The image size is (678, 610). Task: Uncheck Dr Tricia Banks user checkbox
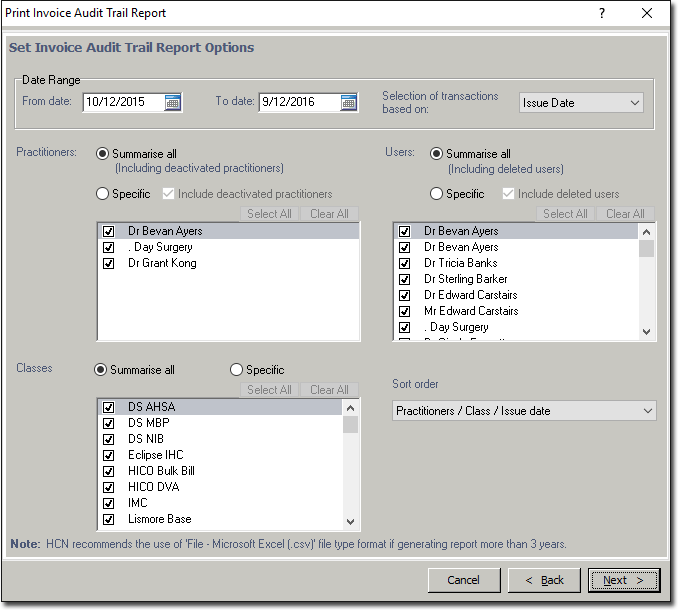404,263
